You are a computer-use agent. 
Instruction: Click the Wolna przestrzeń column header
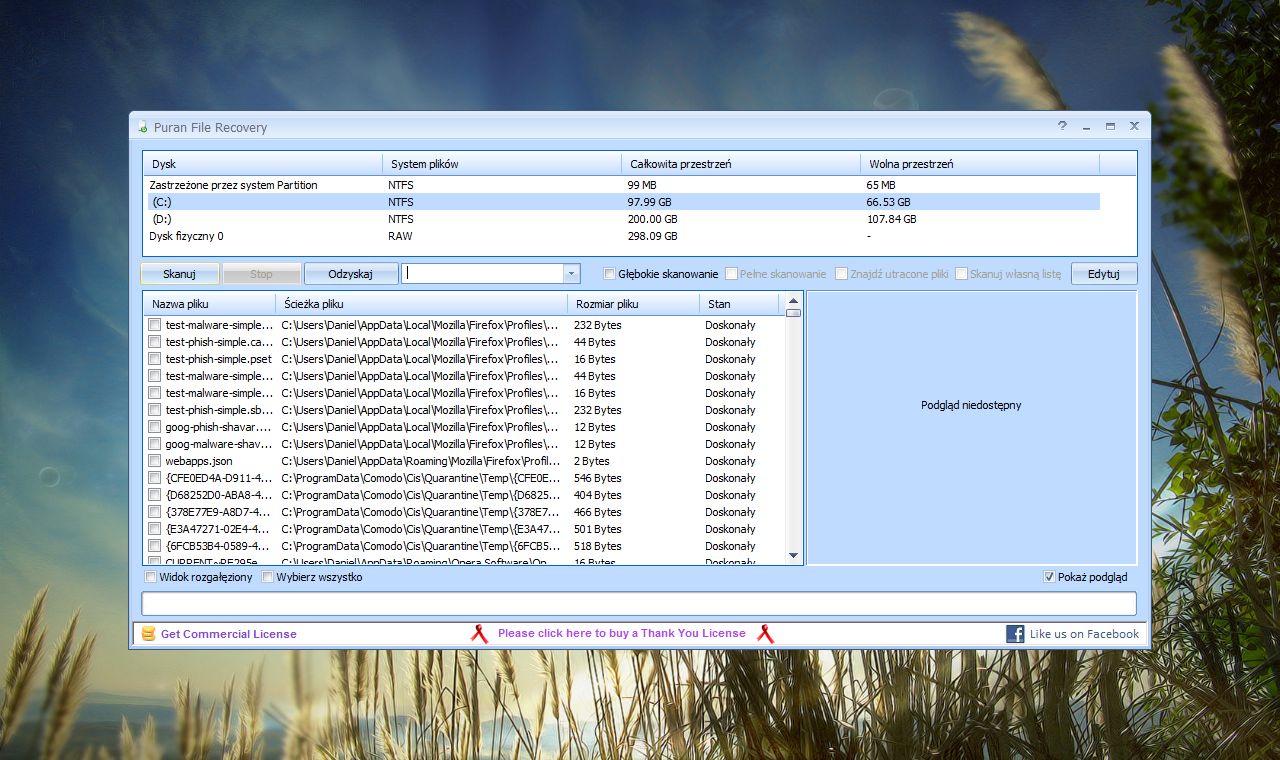click(980, 164)
